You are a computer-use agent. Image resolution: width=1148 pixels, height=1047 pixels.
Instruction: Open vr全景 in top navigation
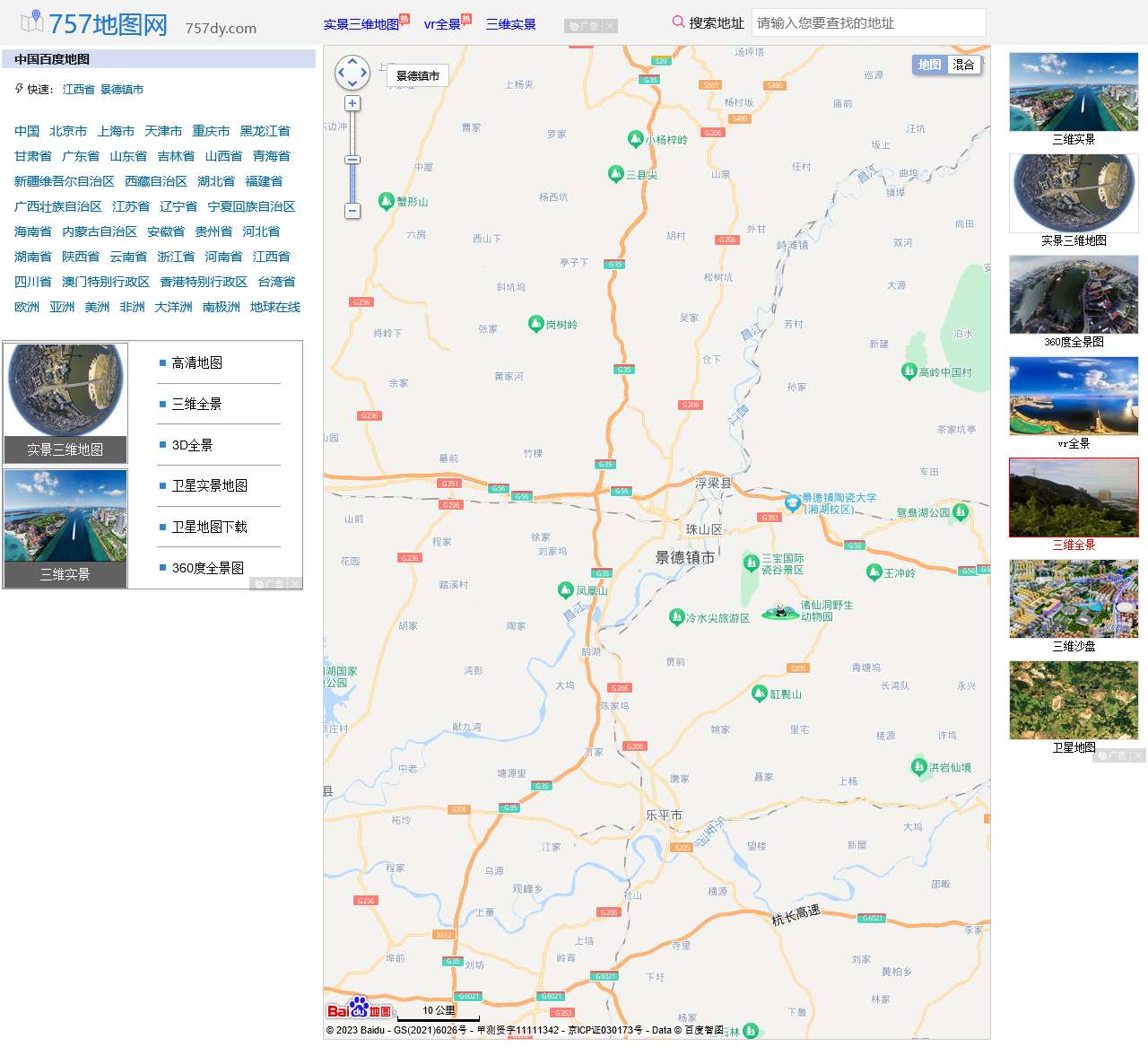click(x=442, y=24)
